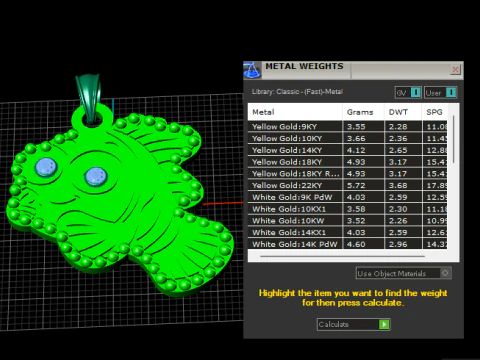The width and height of the screenshot is (480, 360).
Task: Select the right blue gemstone eye
Action: (96, 176)
